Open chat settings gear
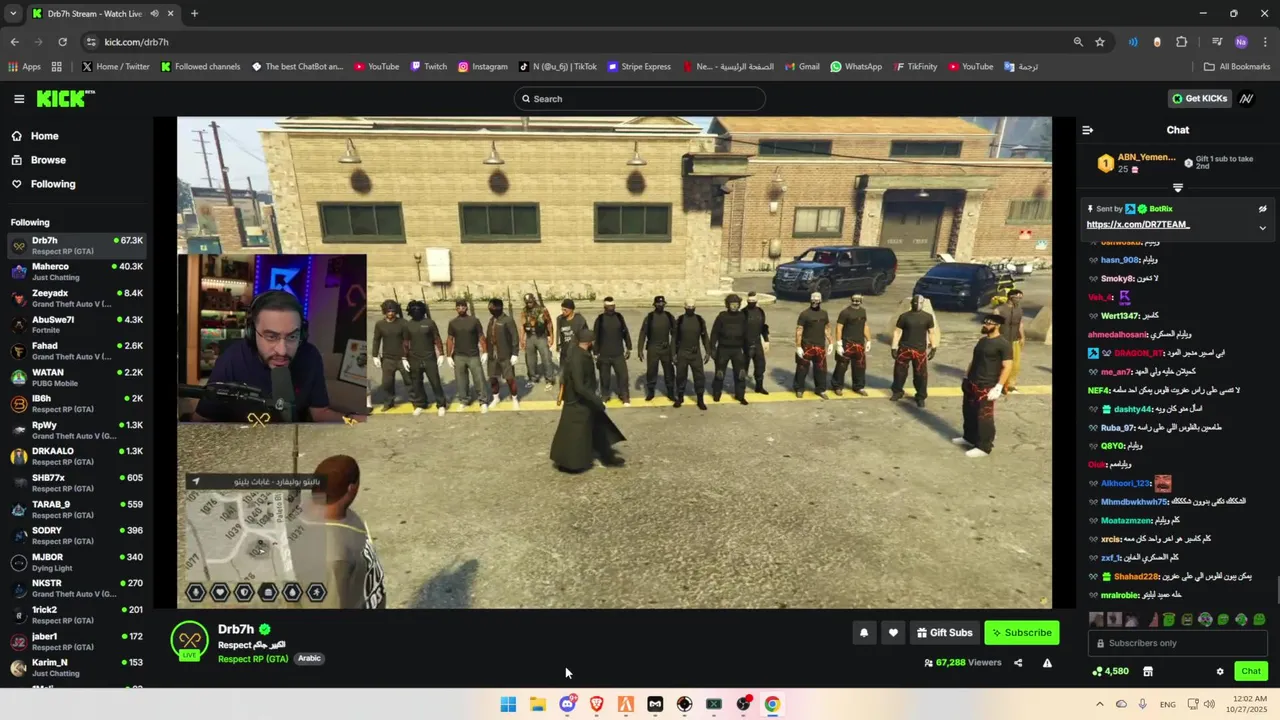Screen dimensions: 1280x720 [x=1220, y=671]
